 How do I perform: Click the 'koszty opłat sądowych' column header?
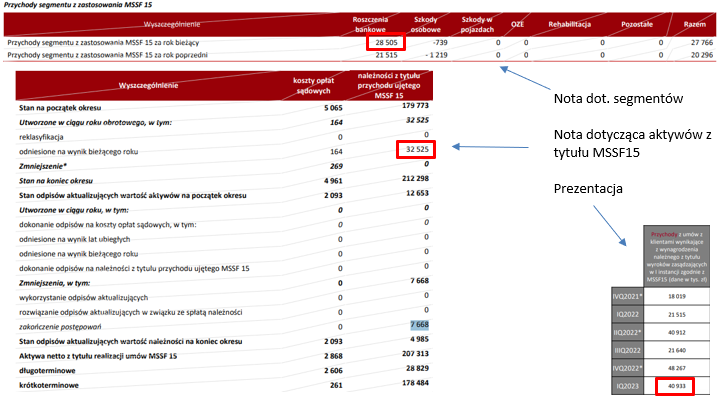pos(313,85)
